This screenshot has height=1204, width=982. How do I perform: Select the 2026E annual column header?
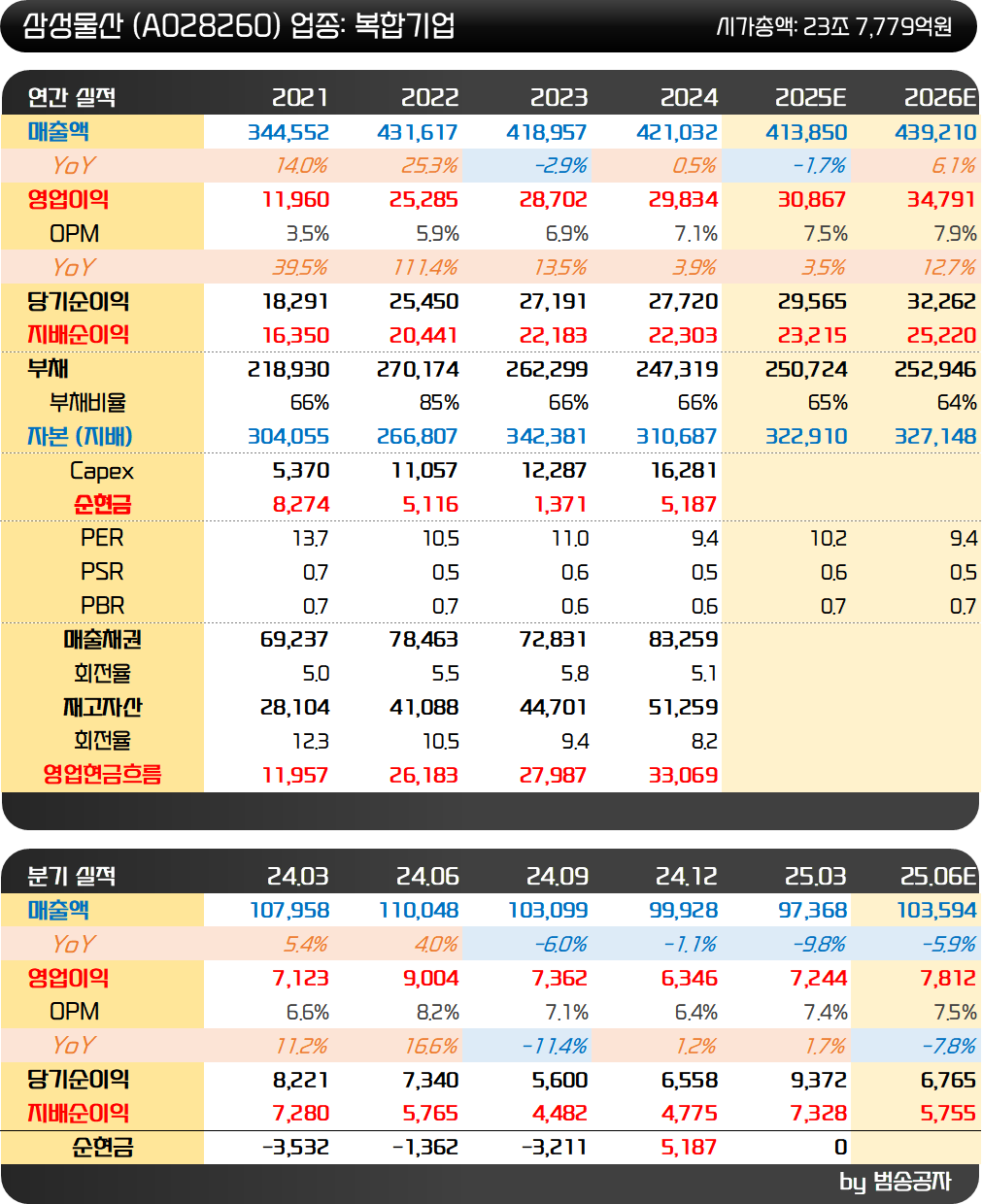pyautogui.click(x=940, y=97)
